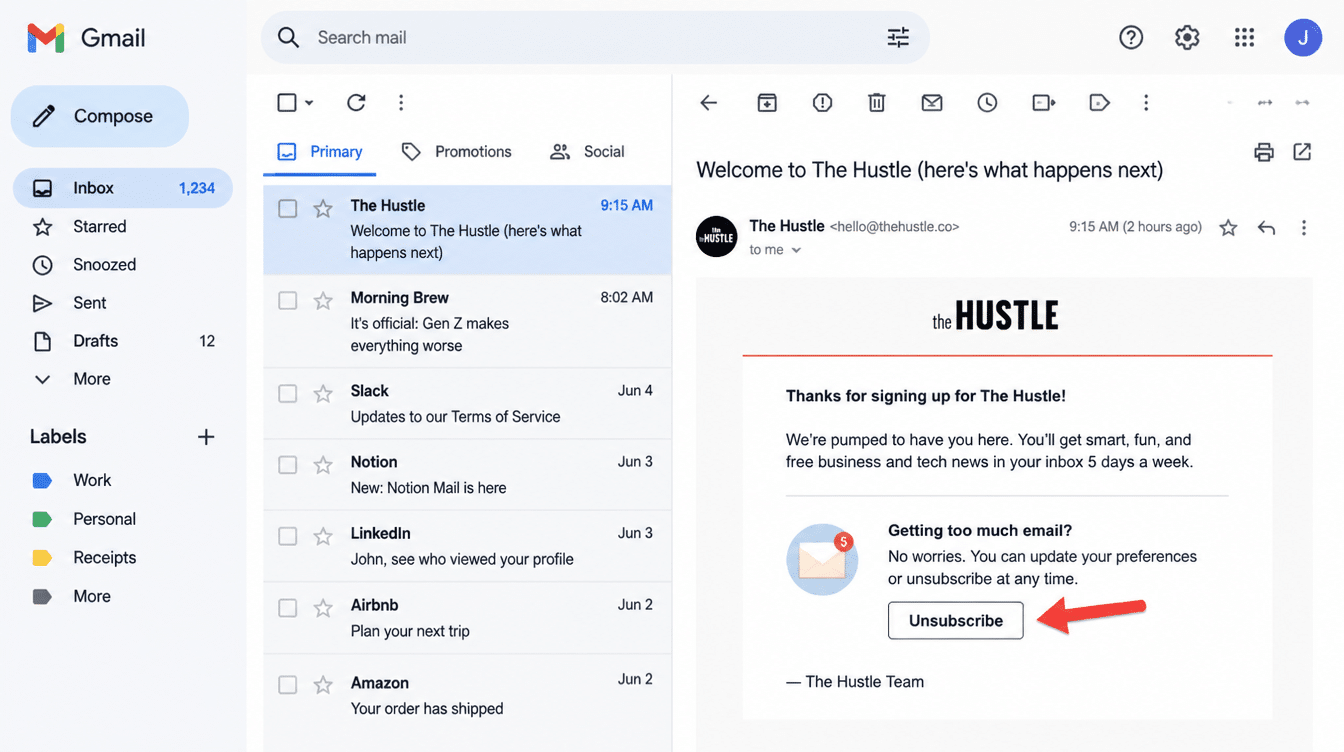Viewport: 1344px width, 752px height.
Task: Report this email as spam
Action: click(822, 102)
